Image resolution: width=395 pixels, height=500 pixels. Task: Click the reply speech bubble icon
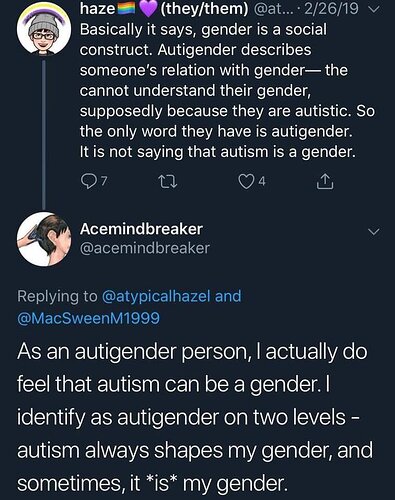[88, 182]
